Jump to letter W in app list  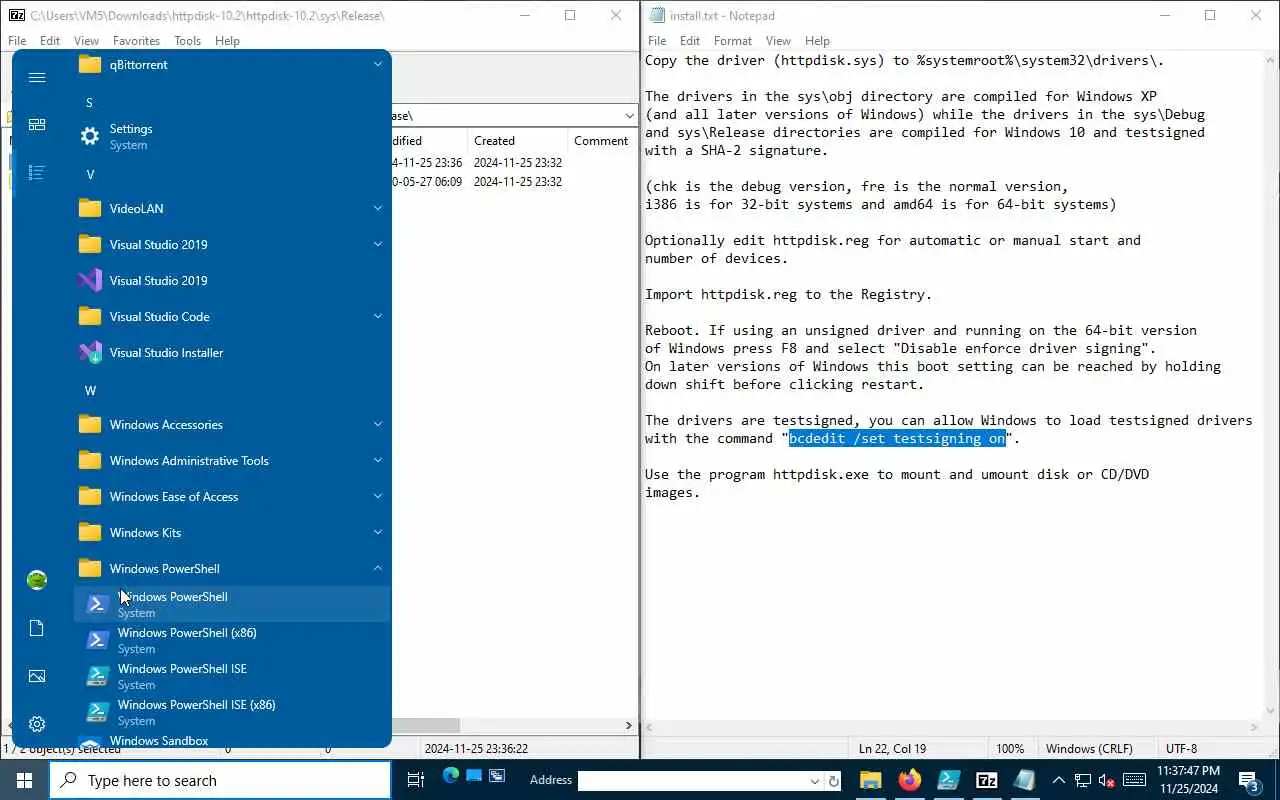pyautogui.click(x=90, y=390)
